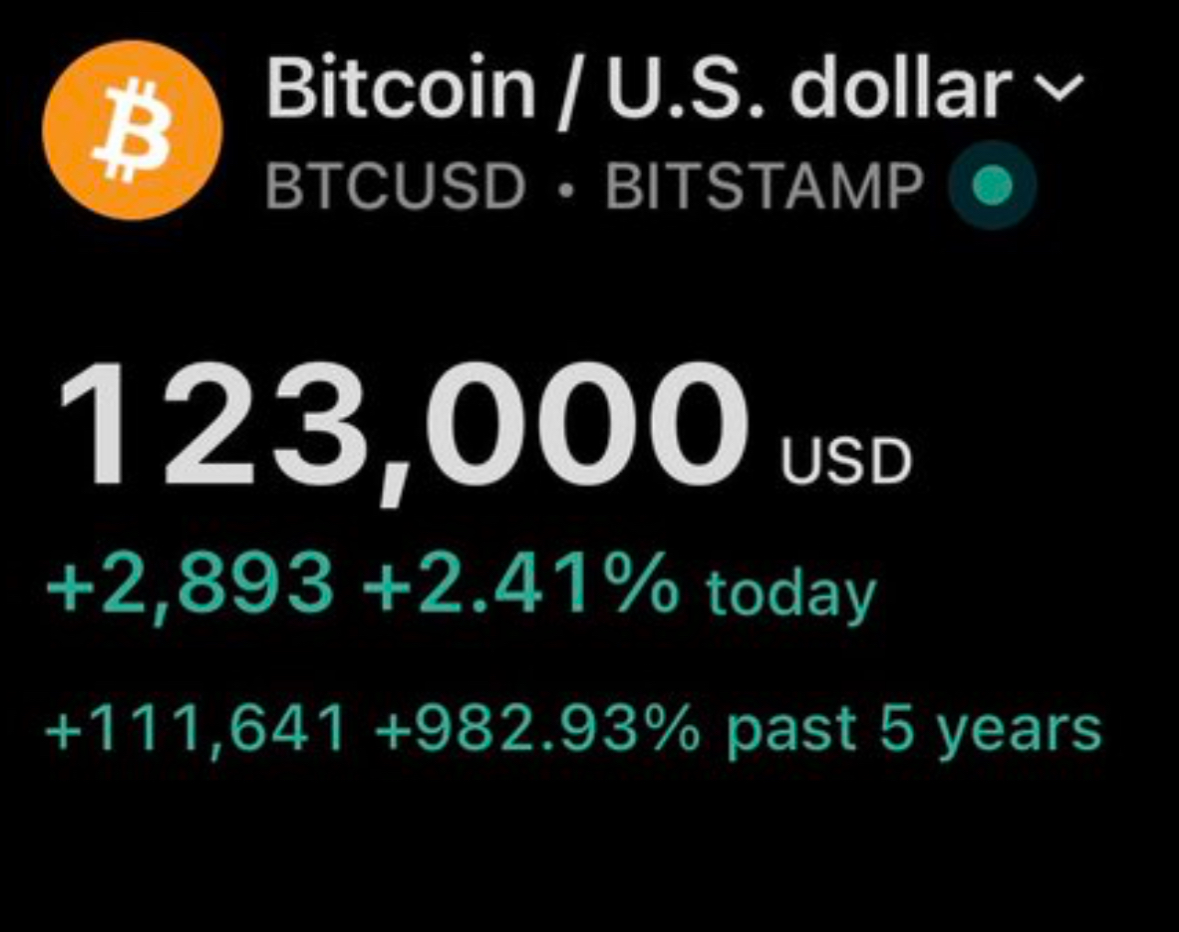Image resolution: width=1179 pixels, height=932 pixels.
Task: Select the +2,893 daily change value
Action: 189,586
